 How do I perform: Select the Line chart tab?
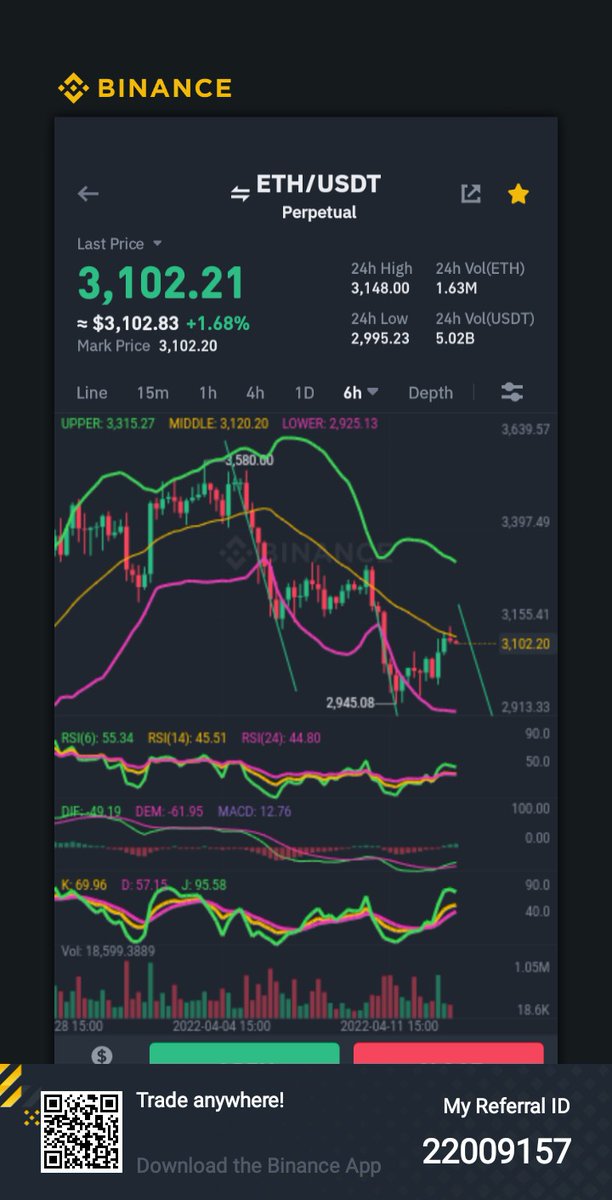(92, 392)
